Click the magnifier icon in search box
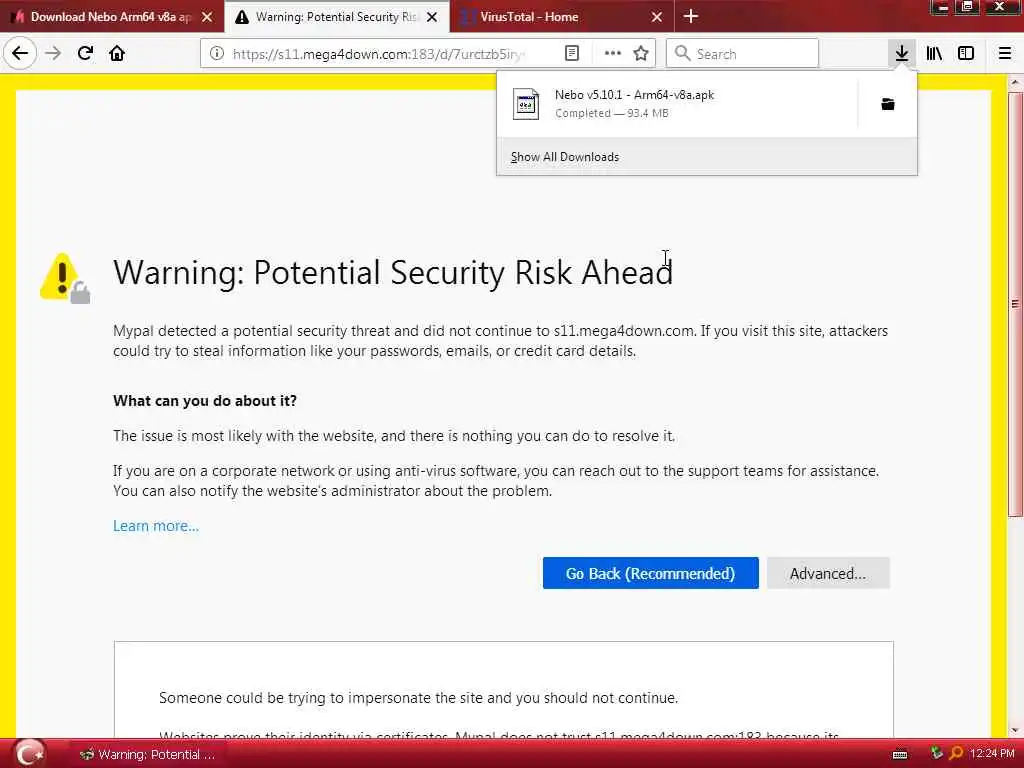Screen dimensions: 1024x768 (682, 54)
